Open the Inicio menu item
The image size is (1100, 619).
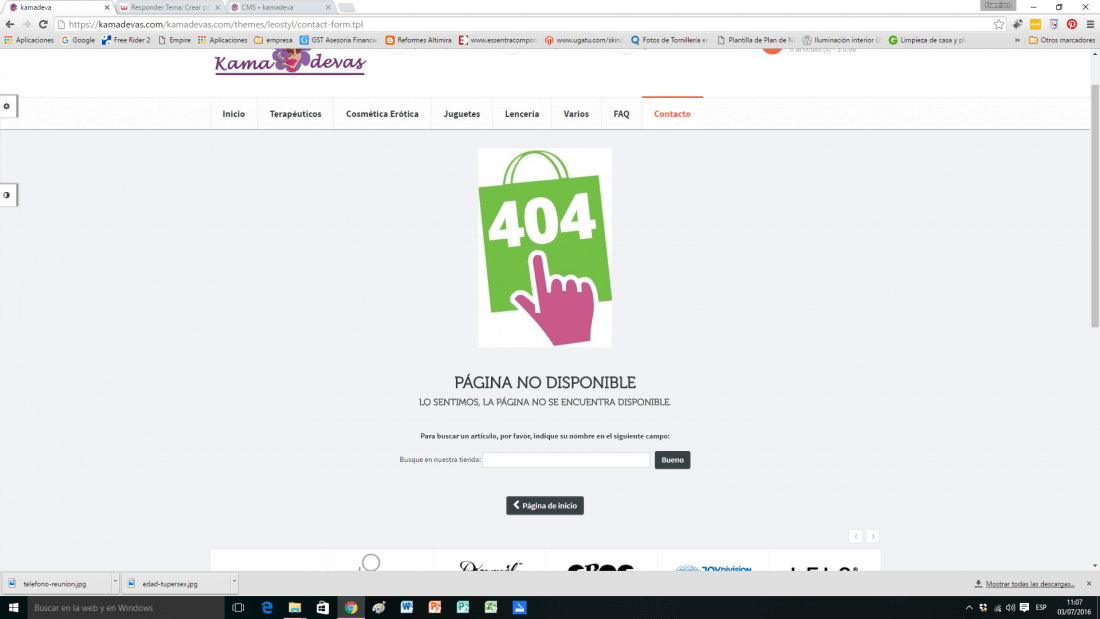pos(234,114)
